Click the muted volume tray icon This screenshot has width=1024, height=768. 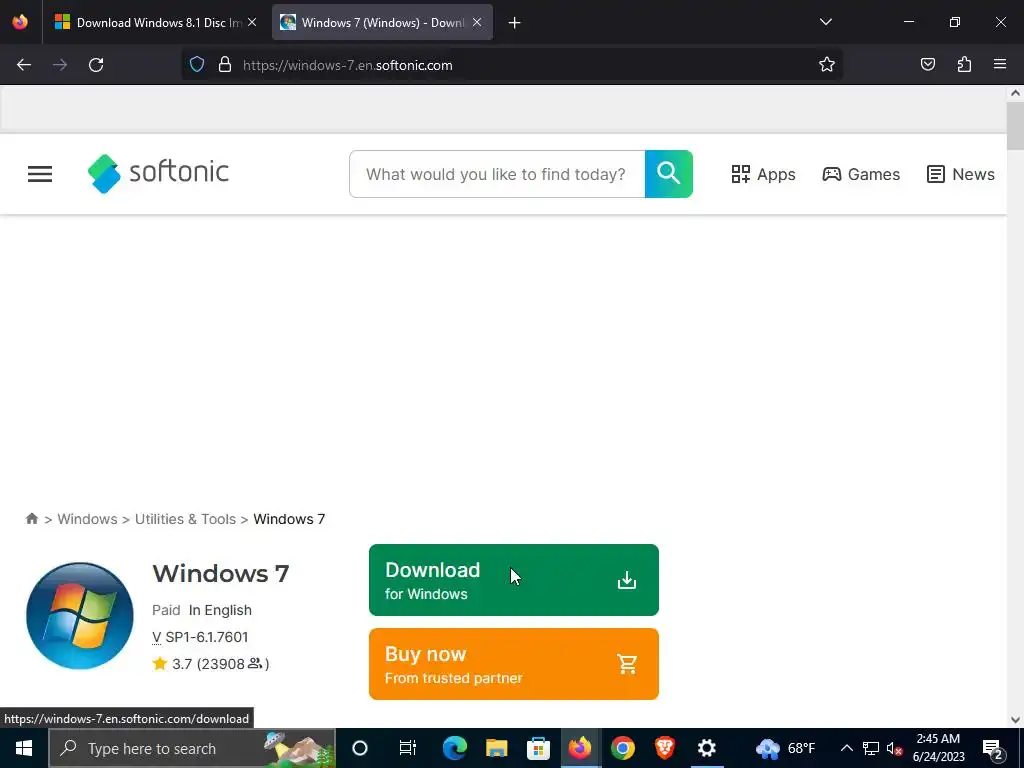tap(894, 748)
